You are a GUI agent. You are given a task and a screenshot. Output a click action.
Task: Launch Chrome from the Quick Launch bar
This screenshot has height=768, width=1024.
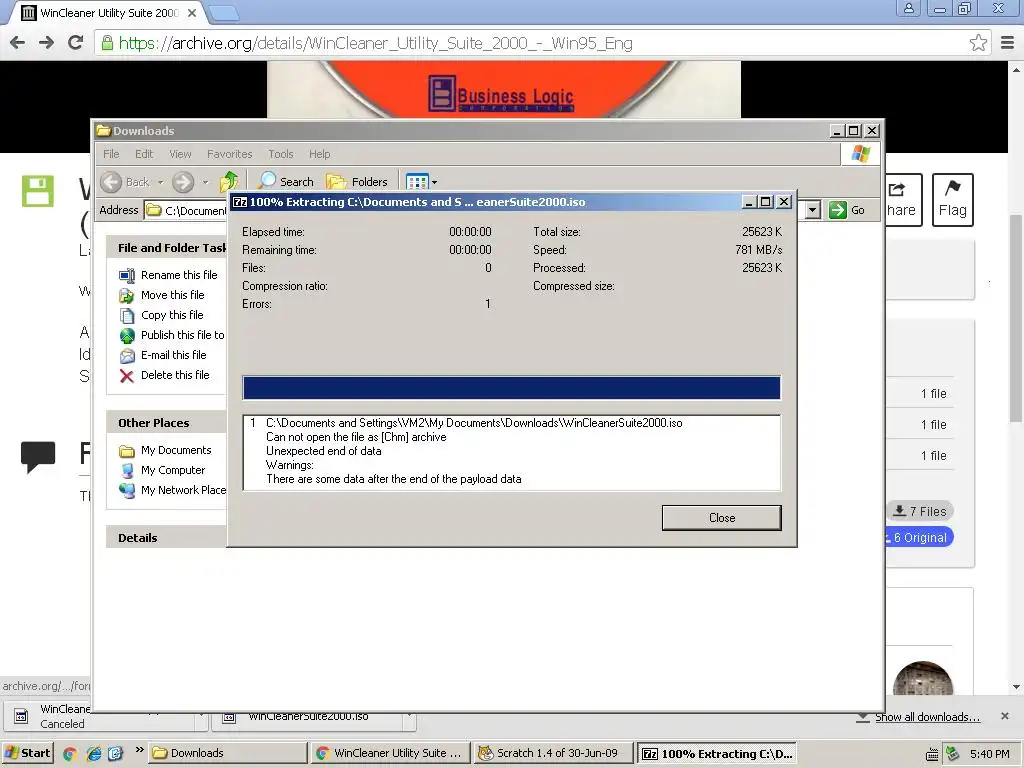(69, 754)
